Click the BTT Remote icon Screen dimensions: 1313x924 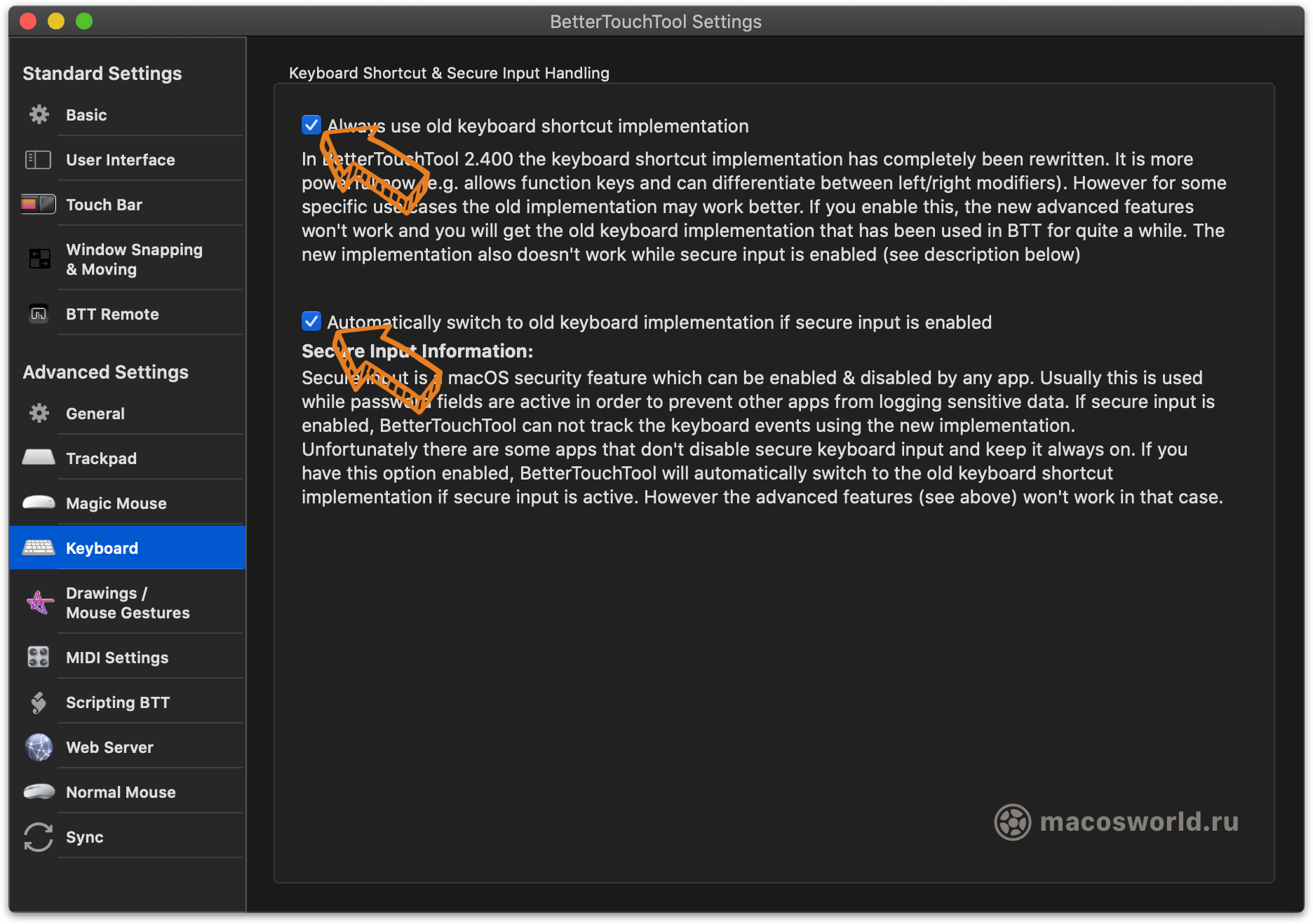pyautogui.click(x=39, y=313)
